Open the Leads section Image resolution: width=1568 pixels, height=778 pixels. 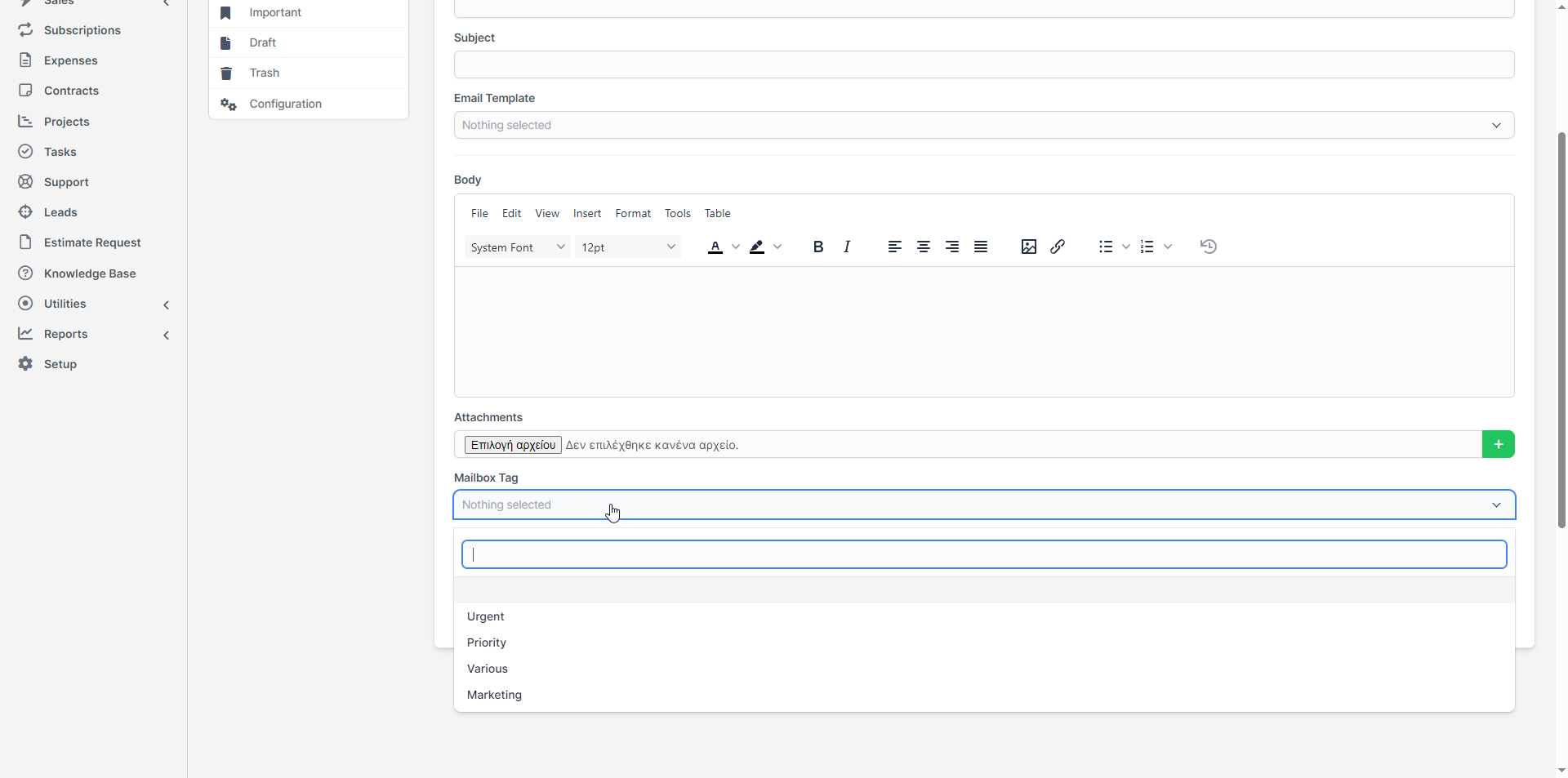[58, 212]
